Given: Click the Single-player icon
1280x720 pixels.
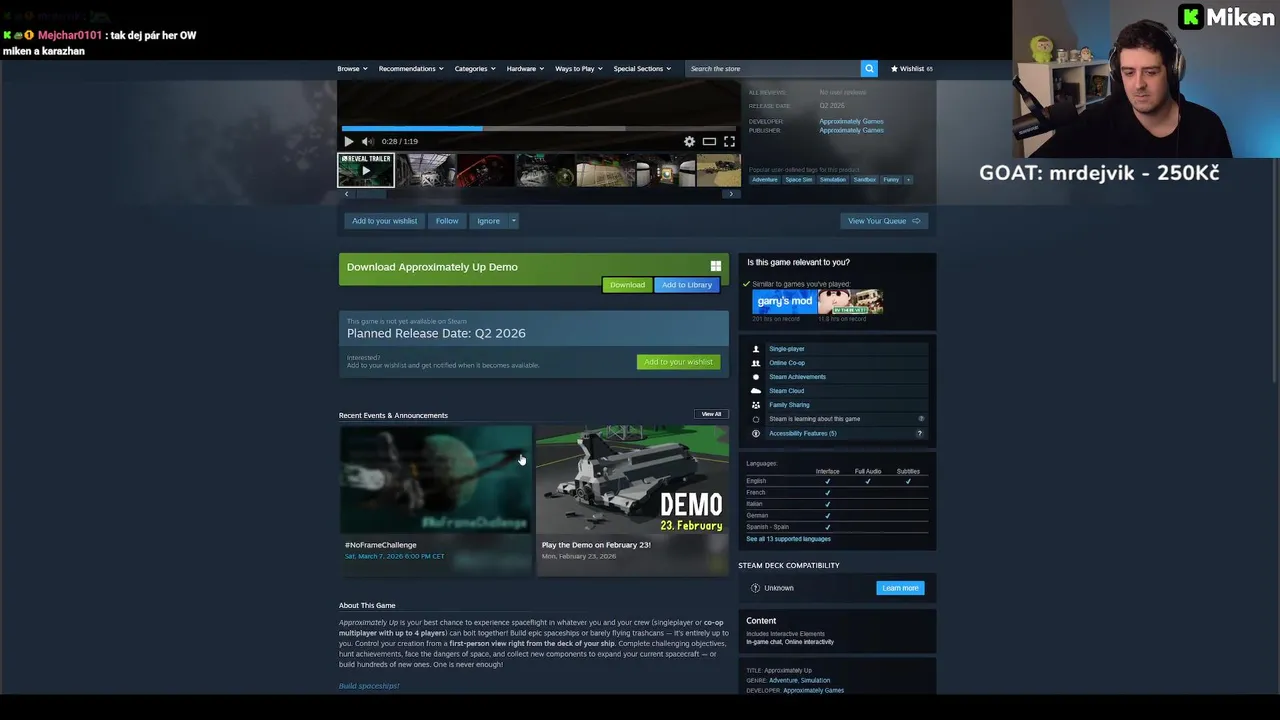Looking at the screenshot, I should pyautogui.click(x=756, y=349).
